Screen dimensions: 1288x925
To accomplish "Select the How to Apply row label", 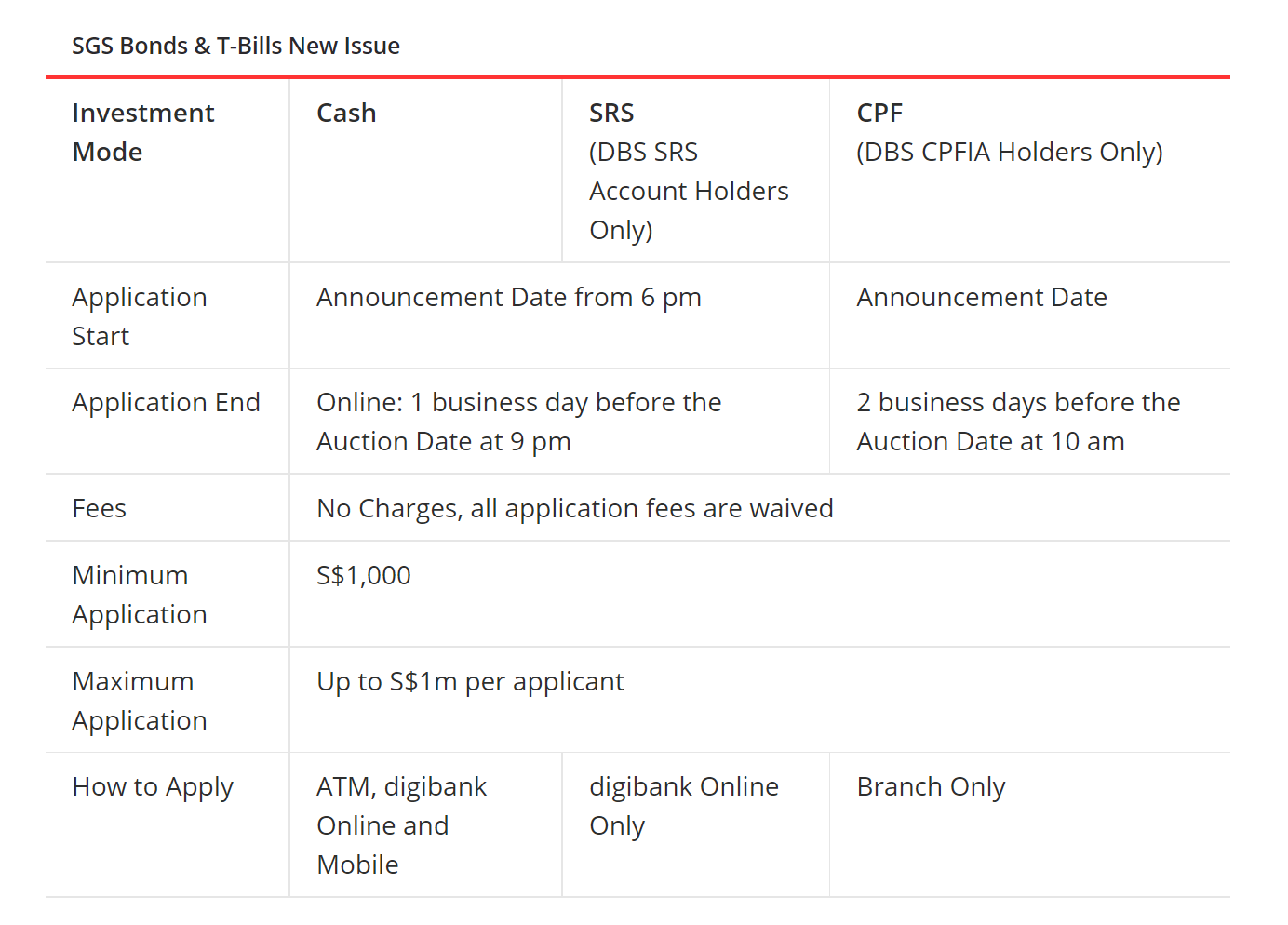I will (153, 787).
